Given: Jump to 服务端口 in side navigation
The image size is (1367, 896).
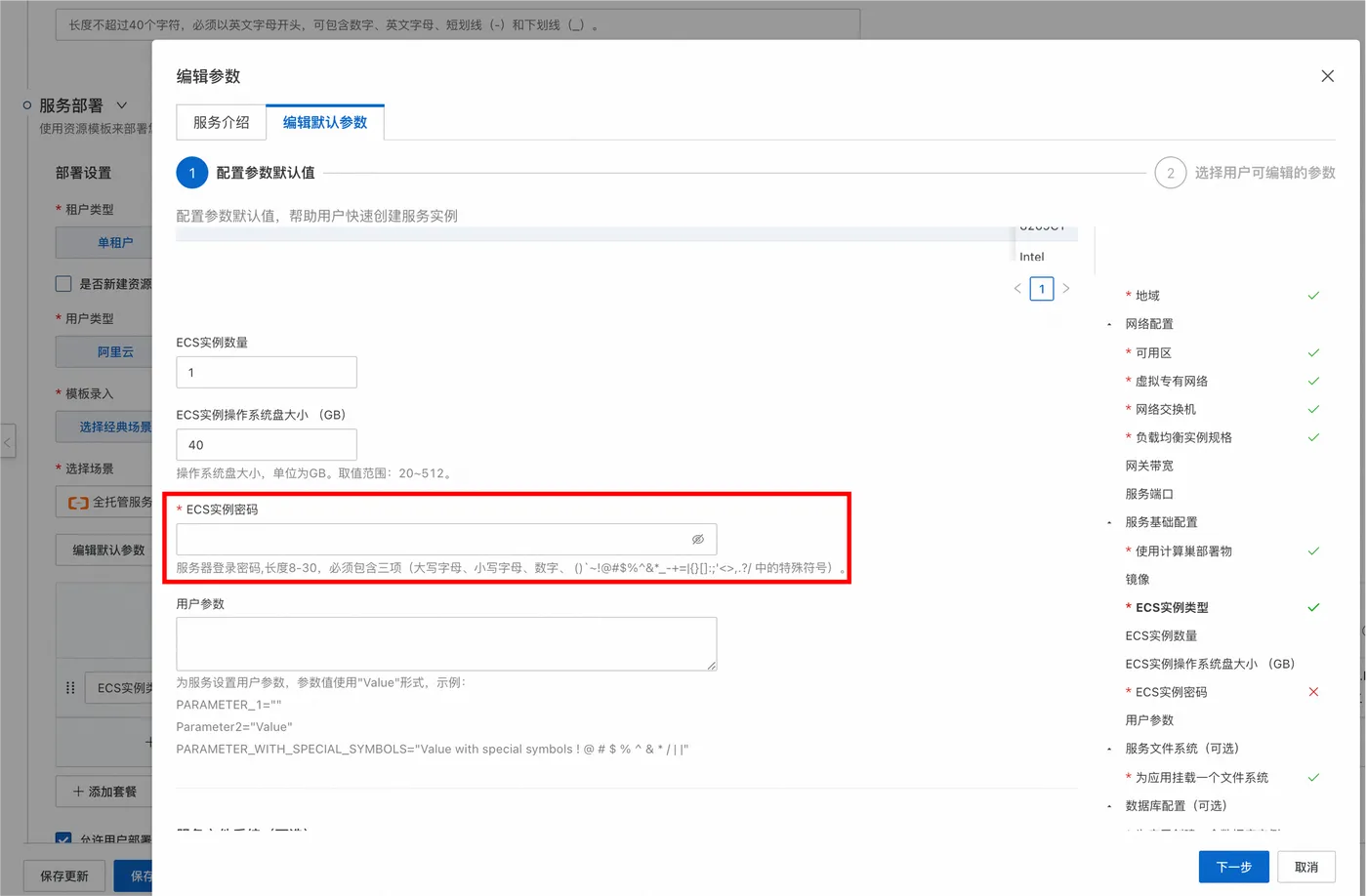Looking at the screenshot, I should point(1149,494).
